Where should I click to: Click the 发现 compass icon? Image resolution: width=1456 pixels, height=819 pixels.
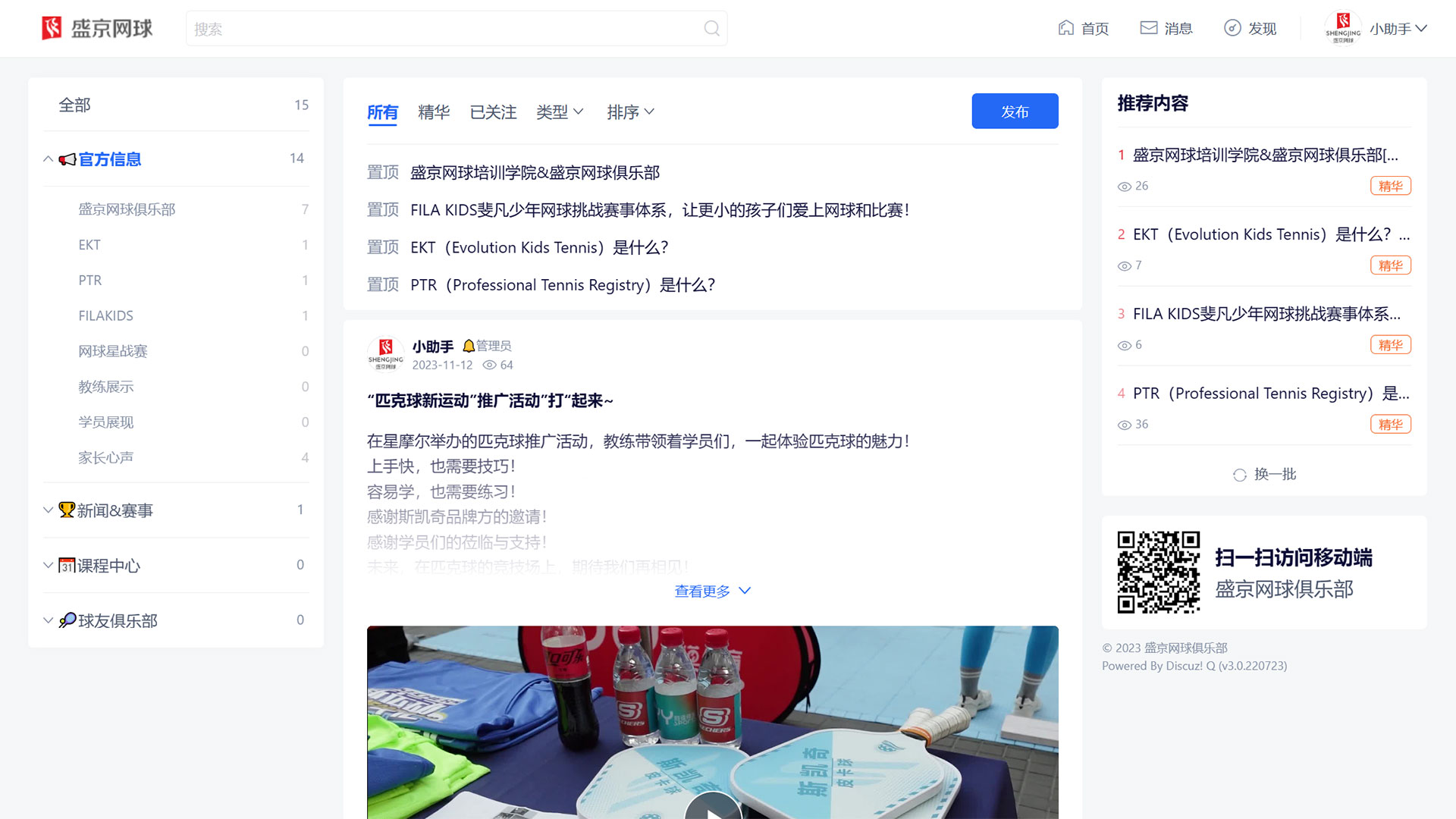pyautogui.click(x=1232, y=28)
